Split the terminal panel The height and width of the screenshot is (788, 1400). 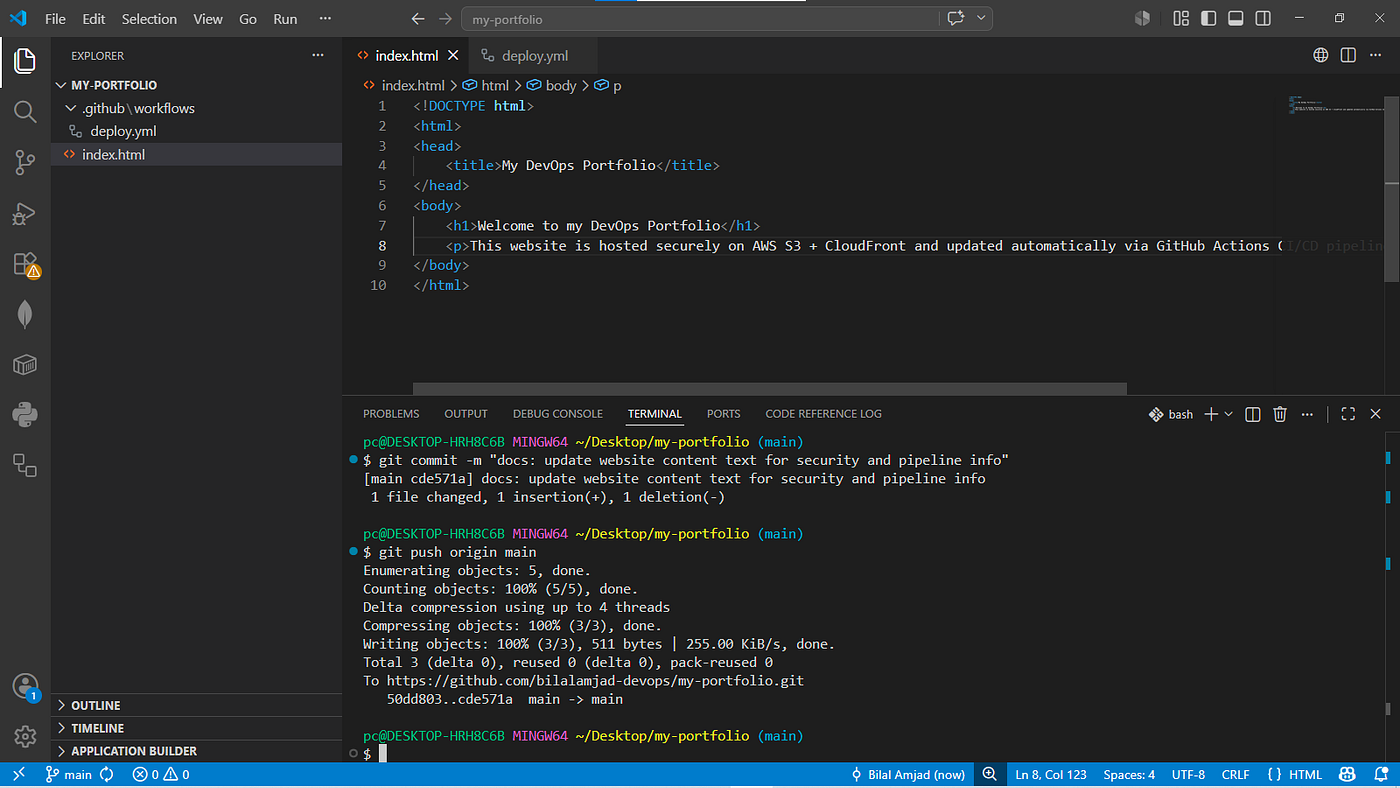coord(1252,414)
